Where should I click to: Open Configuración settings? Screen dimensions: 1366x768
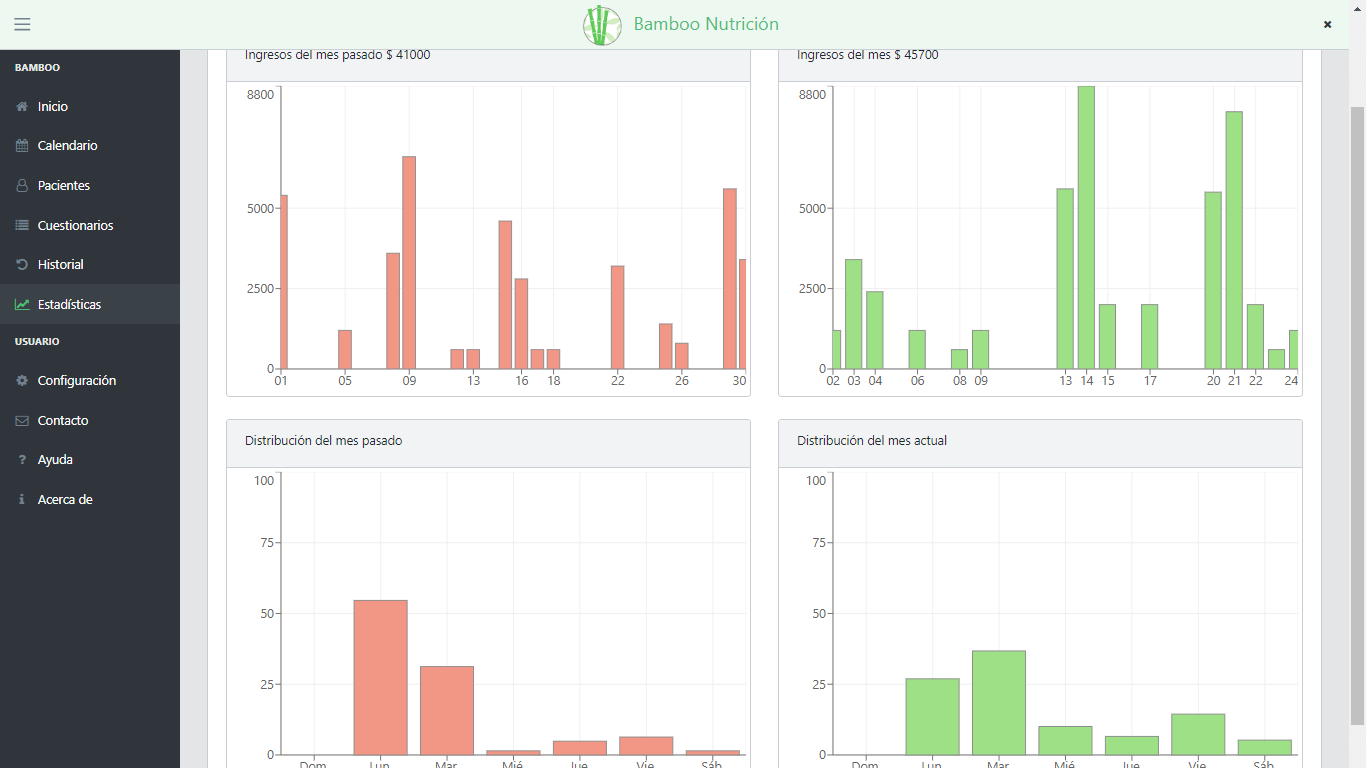point(90,381)
